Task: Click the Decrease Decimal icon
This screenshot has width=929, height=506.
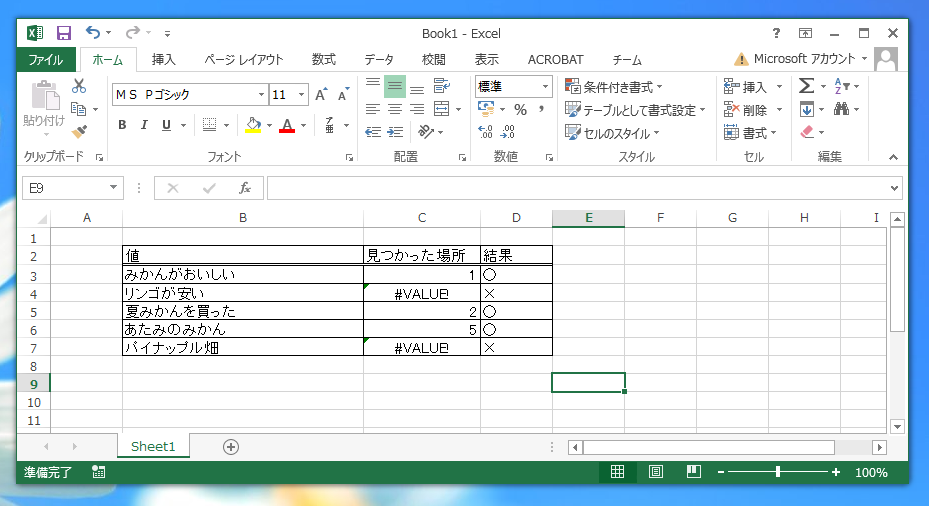Action: pyautogui.click(x=507, y=132)
